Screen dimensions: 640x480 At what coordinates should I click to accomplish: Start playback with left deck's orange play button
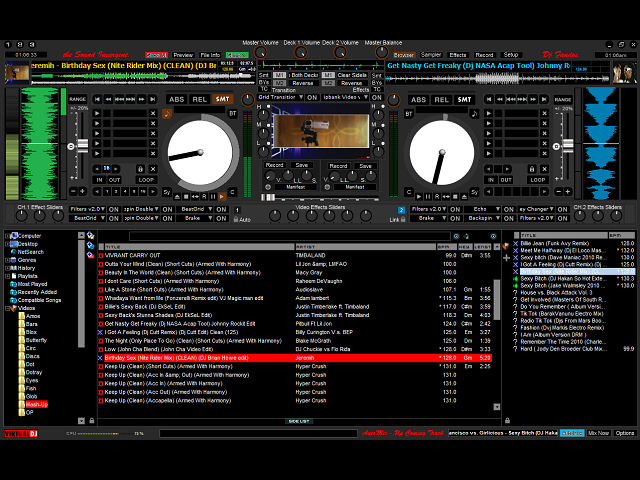[222, 197]
